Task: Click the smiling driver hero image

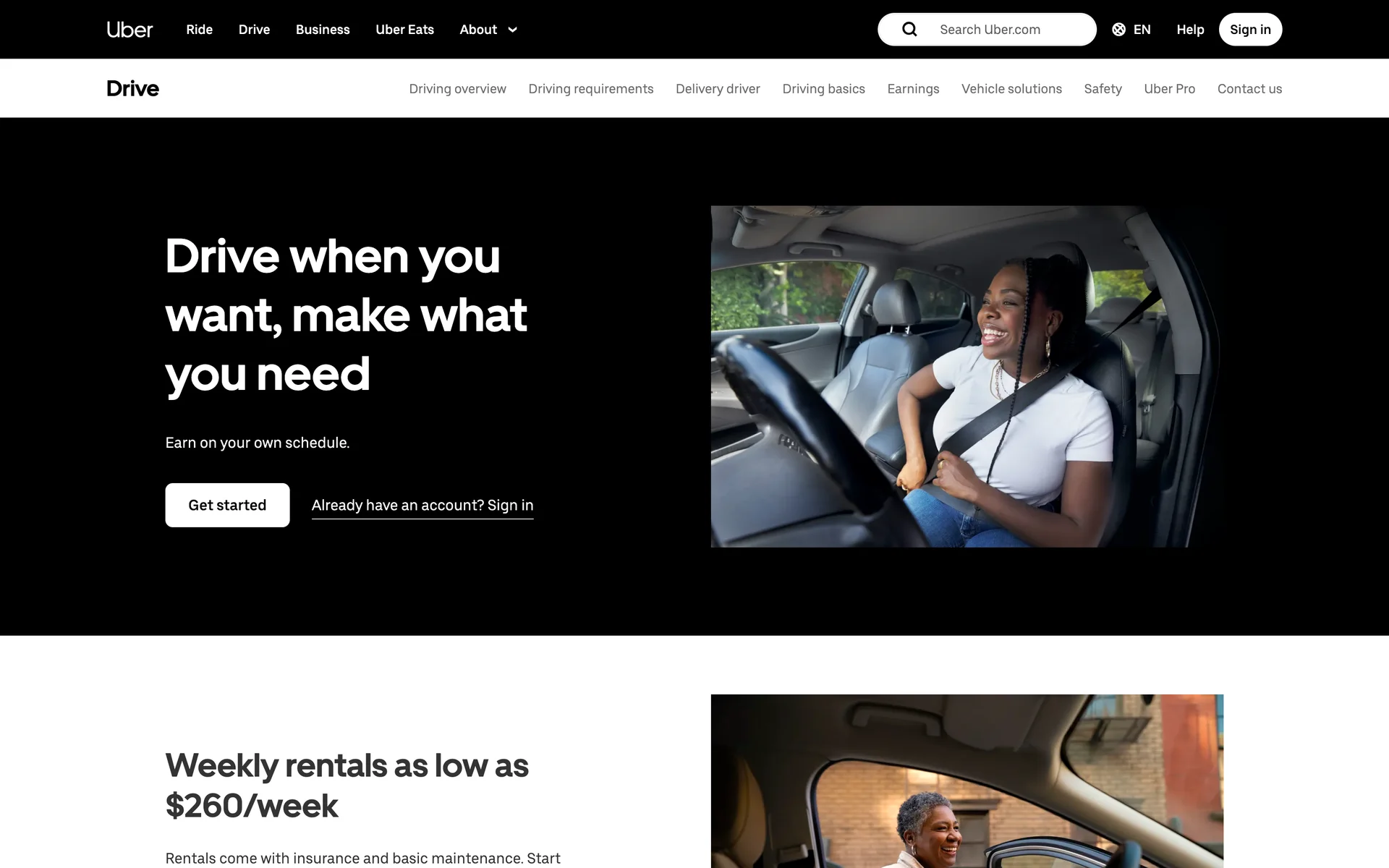Action: (967, 376)
